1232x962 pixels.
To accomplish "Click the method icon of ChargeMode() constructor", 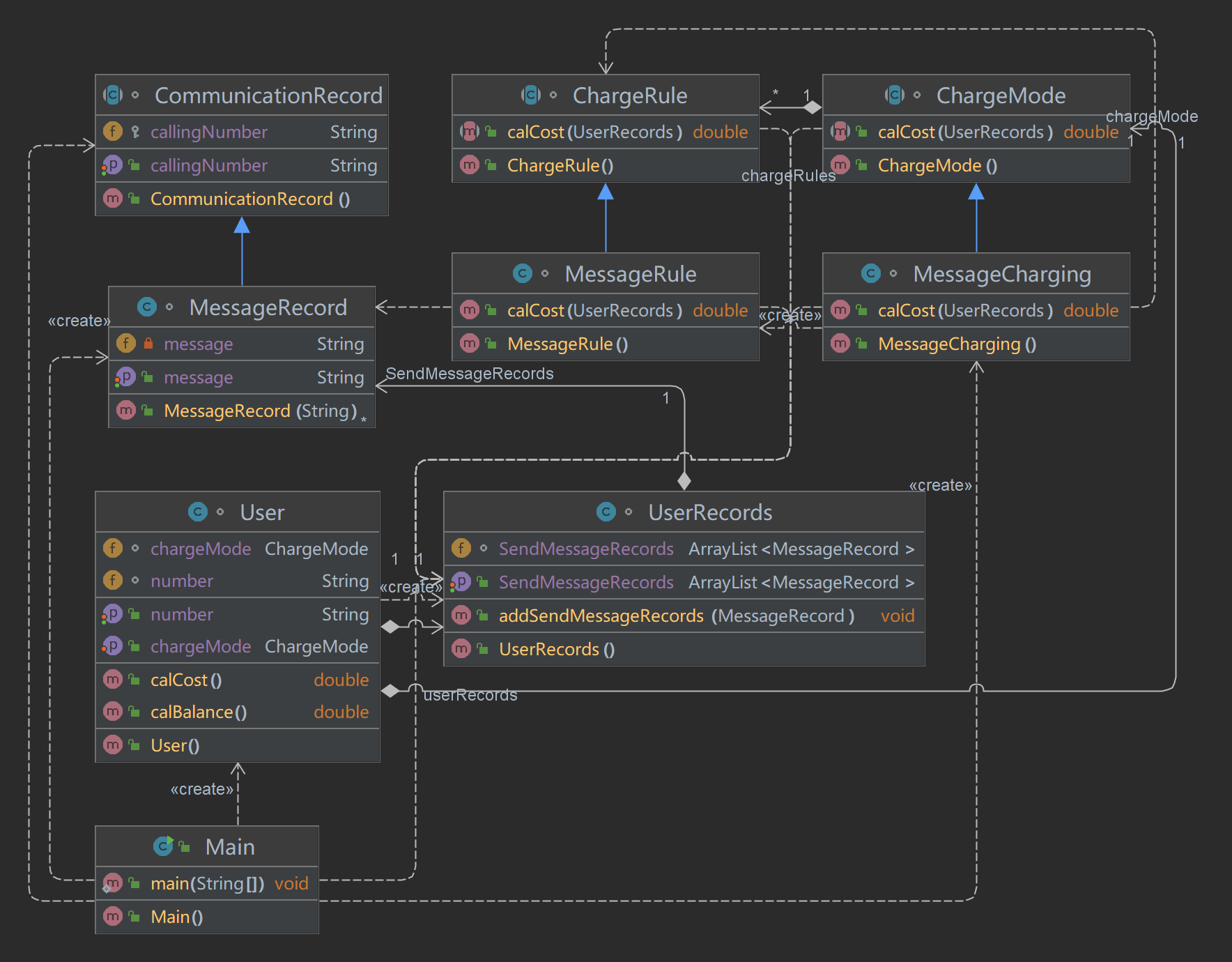I will pos(840,165).
